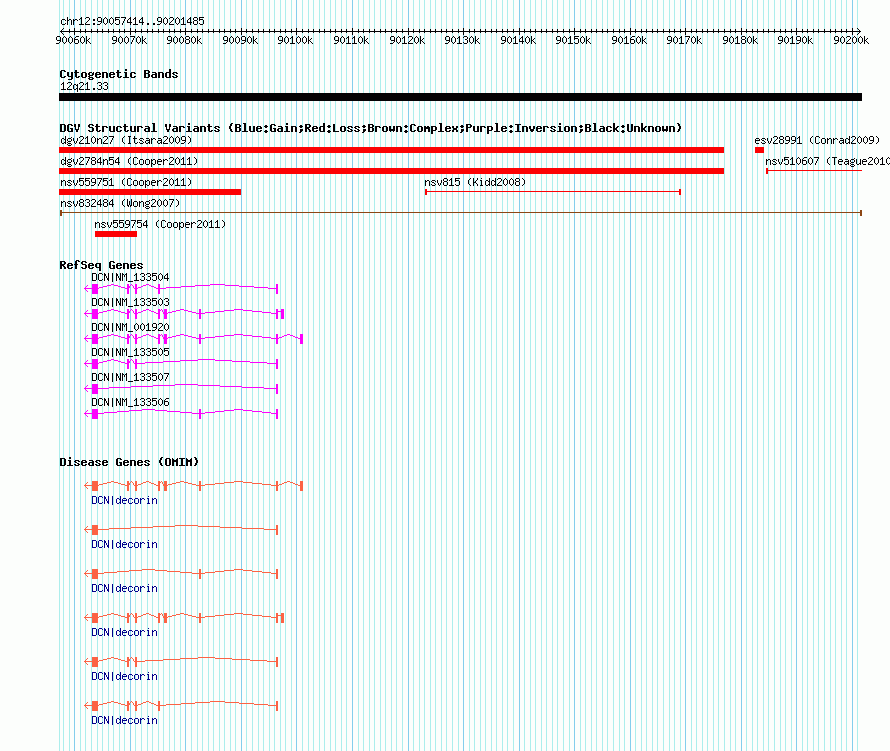
Task: Open the second DCN|decorin link under OMIM
Action: pos(124,544)
